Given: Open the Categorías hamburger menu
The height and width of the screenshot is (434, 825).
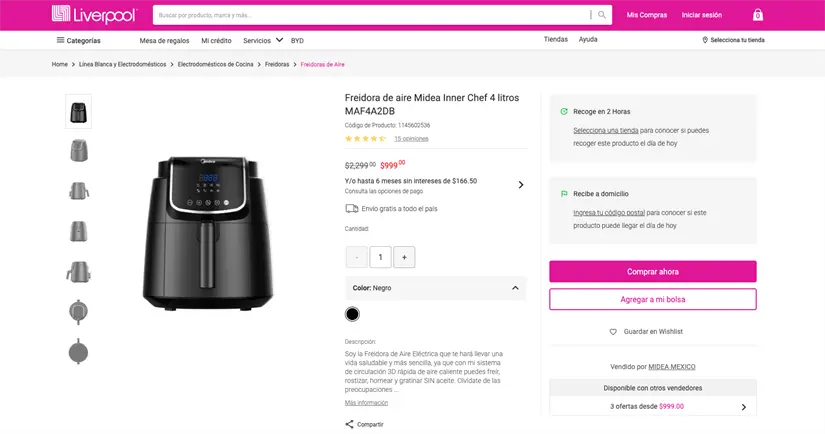Looking at the screenshot, I should 61,40.
